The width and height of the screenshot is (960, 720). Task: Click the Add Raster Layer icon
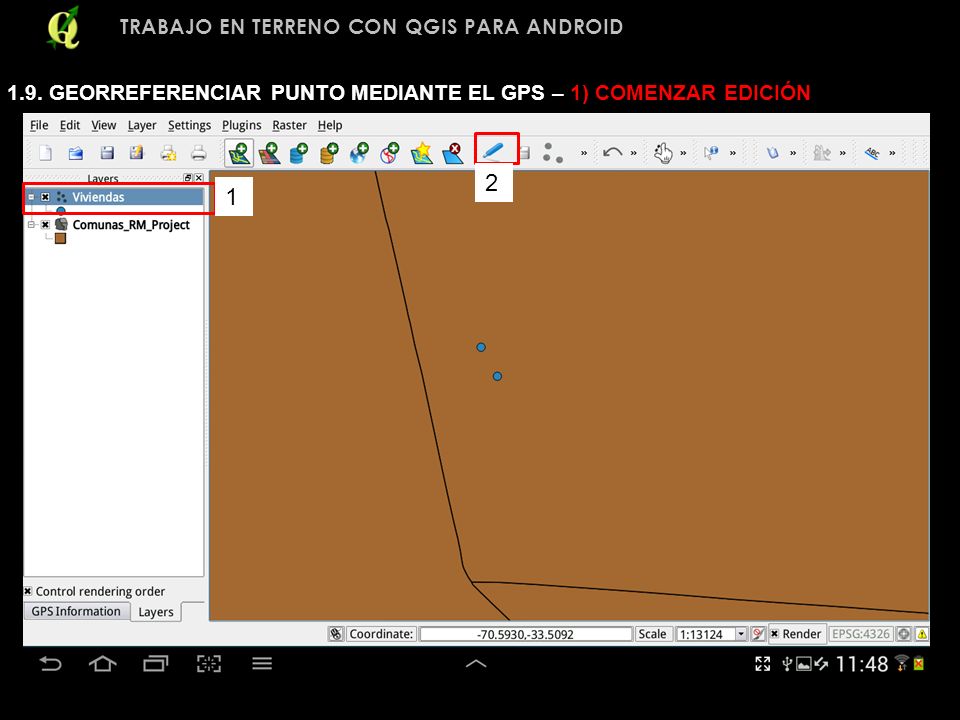click(269, 152)
